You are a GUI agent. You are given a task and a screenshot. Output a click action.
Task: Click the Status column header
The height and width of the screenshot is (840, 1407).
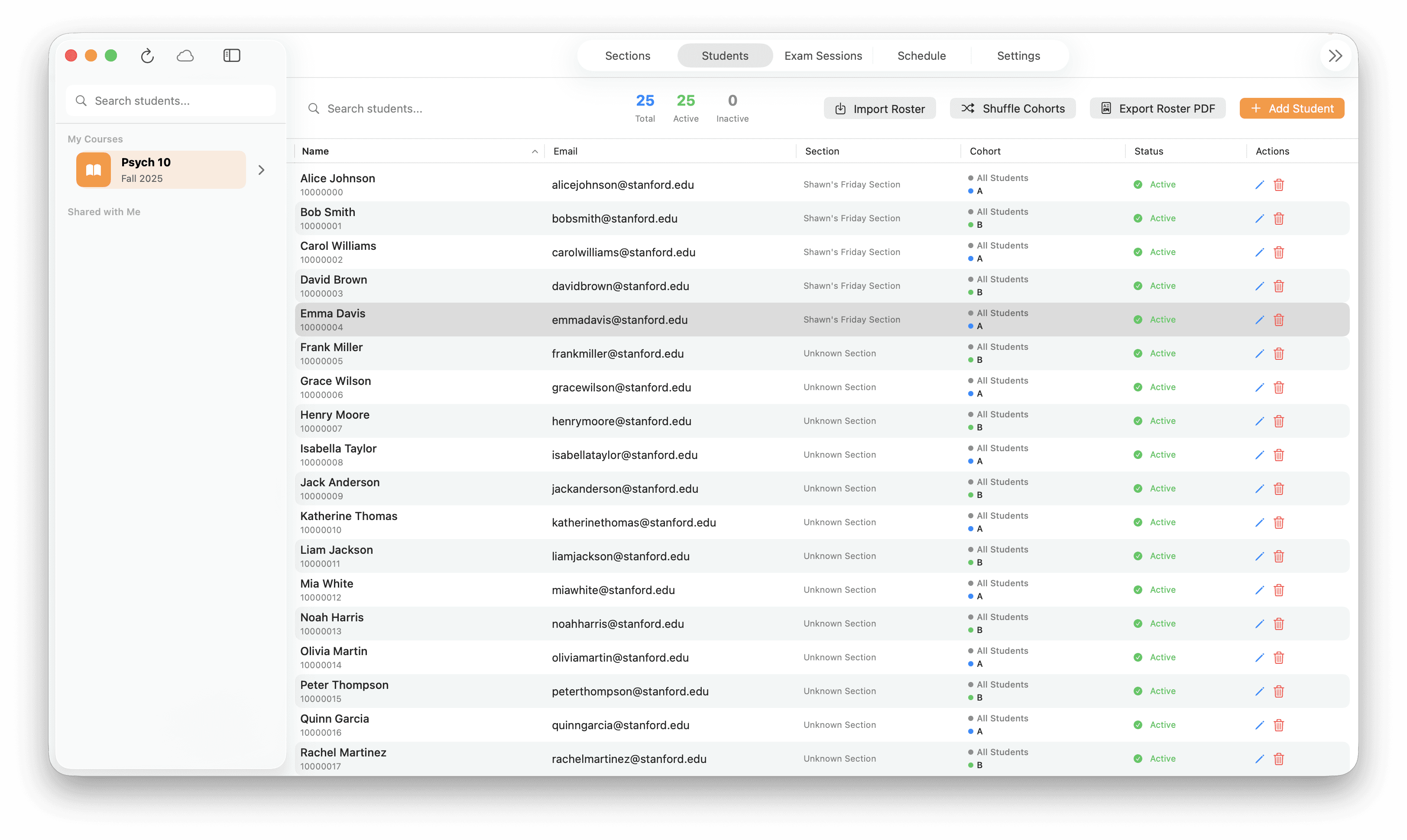[1148, 151]
